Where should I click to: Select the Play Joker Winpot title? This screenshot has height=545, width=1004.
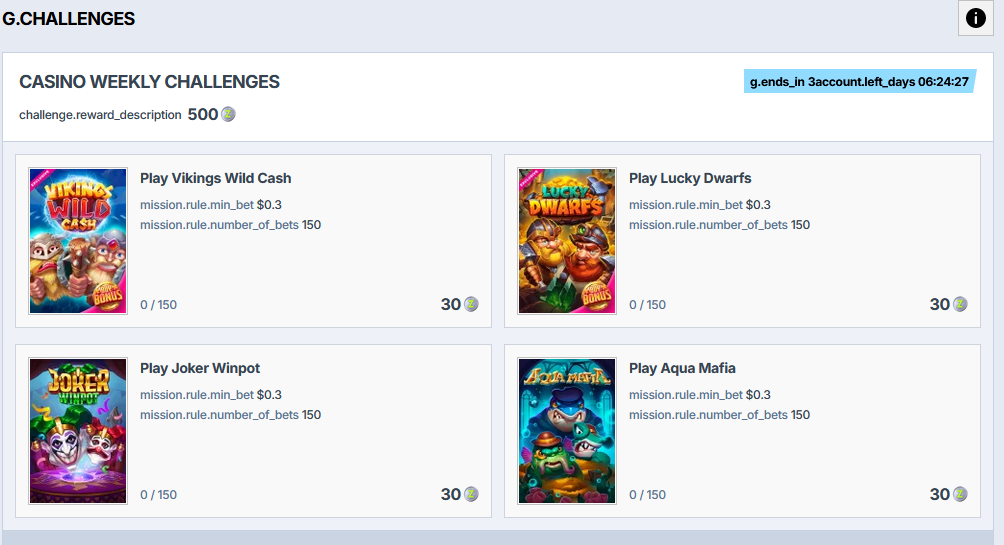pyautogui.click(x=200, y=368)
